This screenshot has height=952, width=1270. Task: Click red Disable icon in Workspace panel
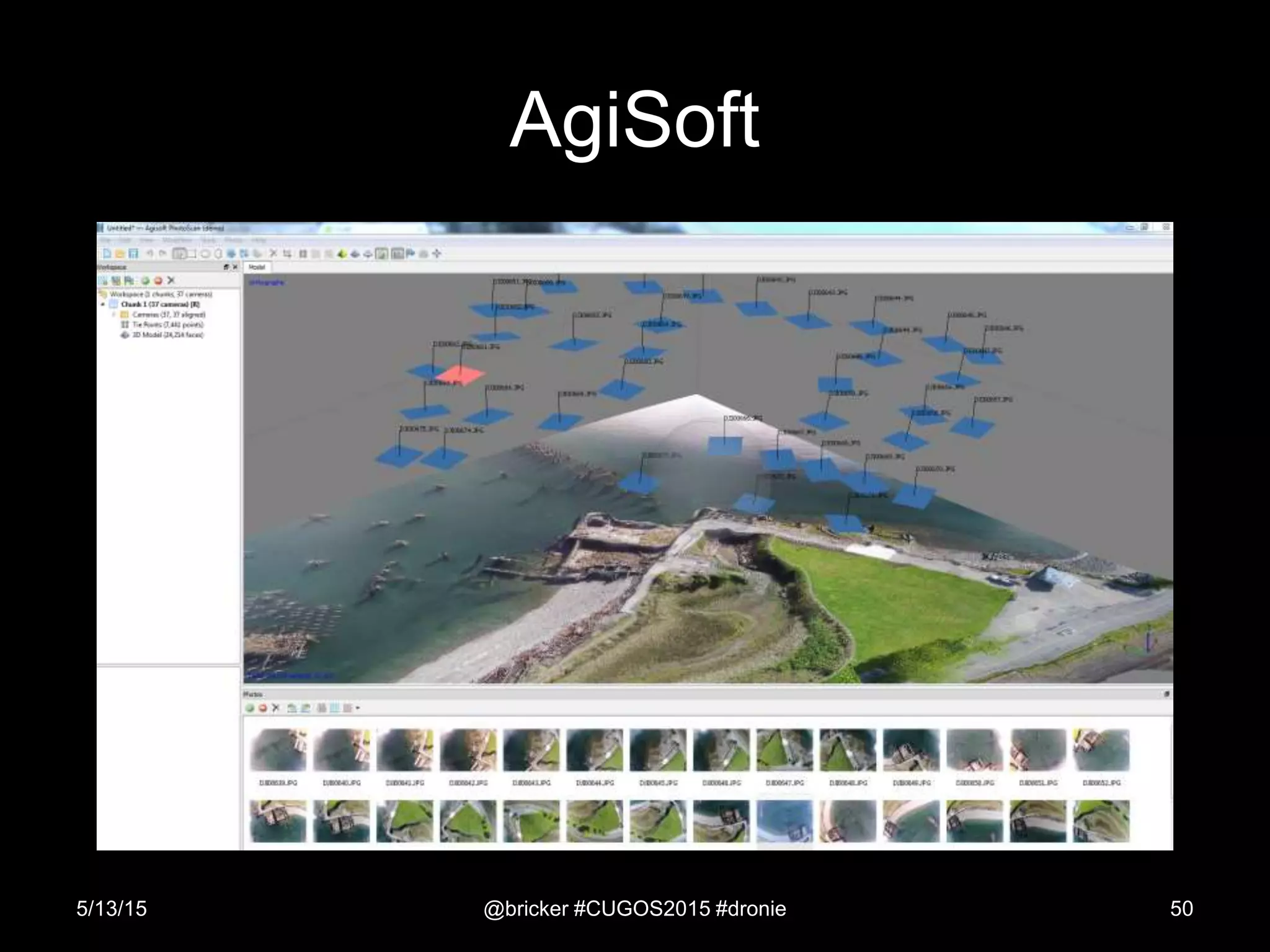[158, 281]
